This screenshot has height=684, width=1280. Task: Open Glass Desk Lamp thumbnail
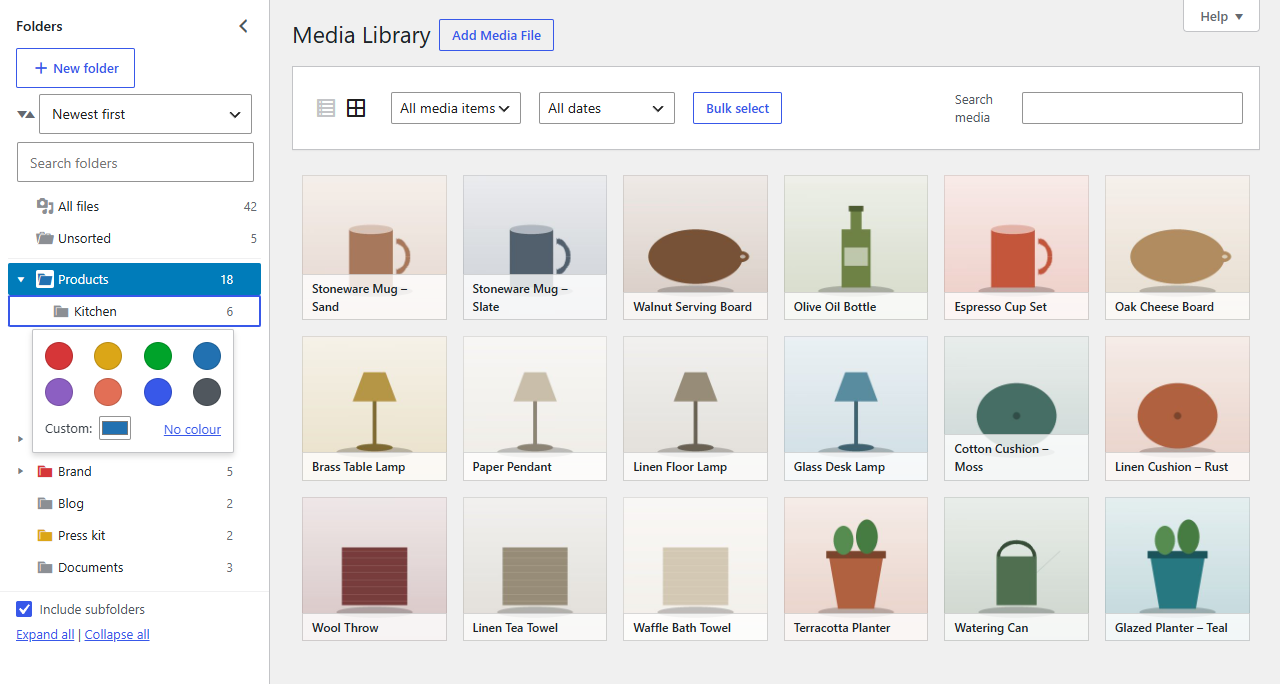point(856,408)
